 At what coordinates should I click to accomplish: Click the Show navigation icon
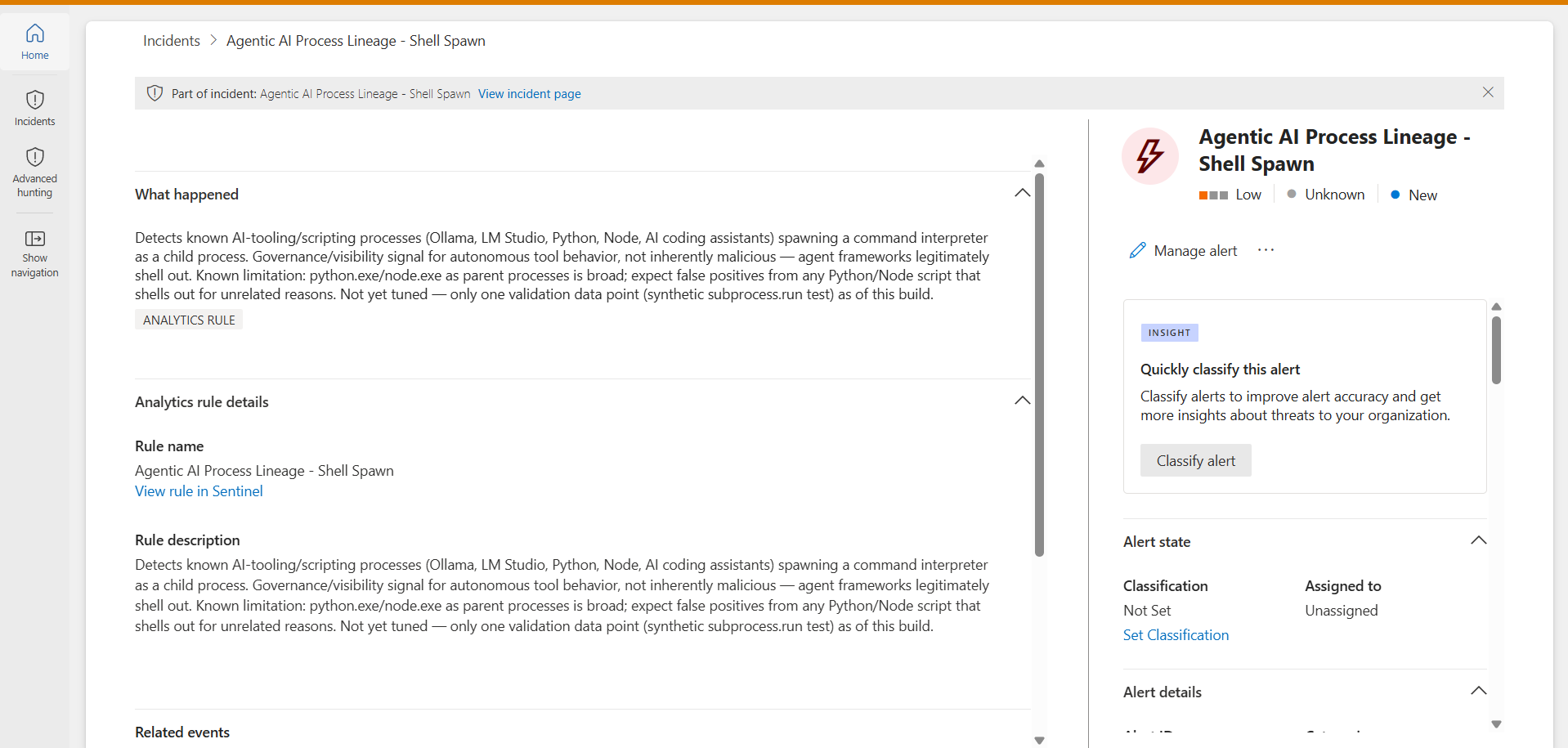tap(34, 238)
